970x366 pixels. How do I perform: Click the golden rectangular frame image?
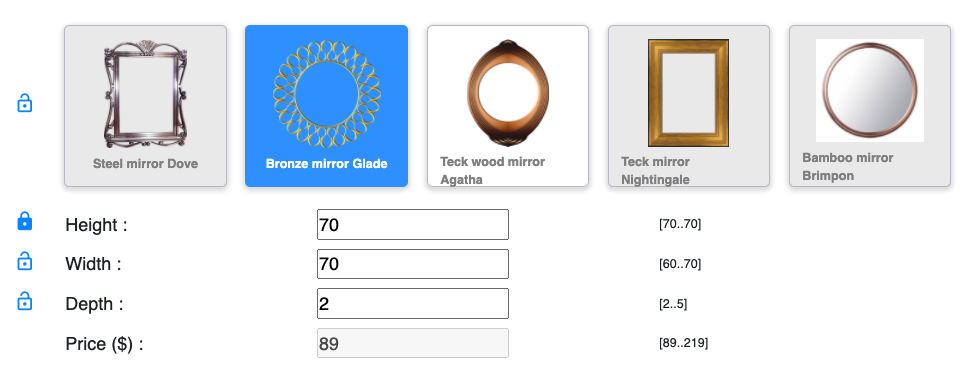(689, 93)
